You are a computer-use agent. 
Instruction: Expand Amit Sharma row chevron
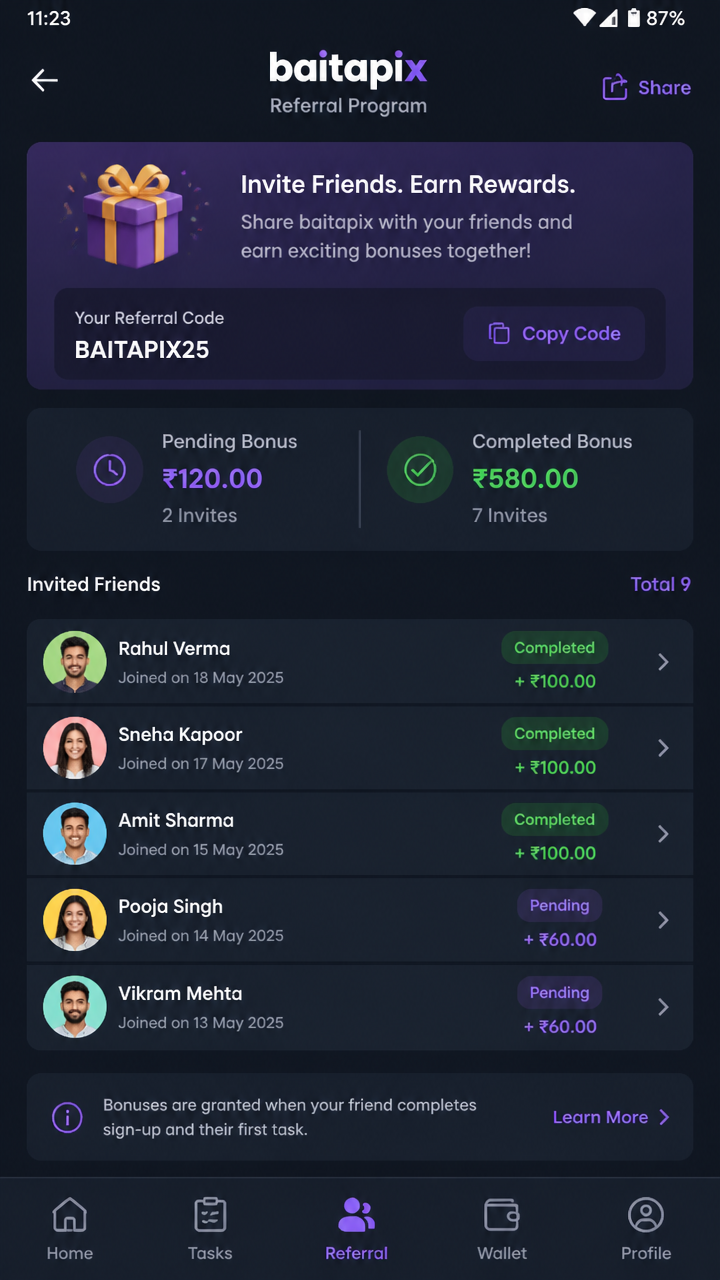tap(663, 834)
